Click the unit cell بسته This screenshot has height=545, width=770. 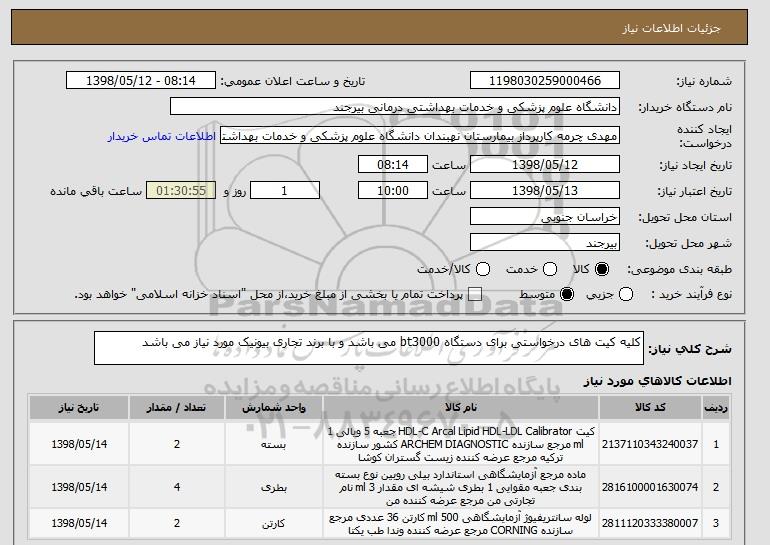274,444
